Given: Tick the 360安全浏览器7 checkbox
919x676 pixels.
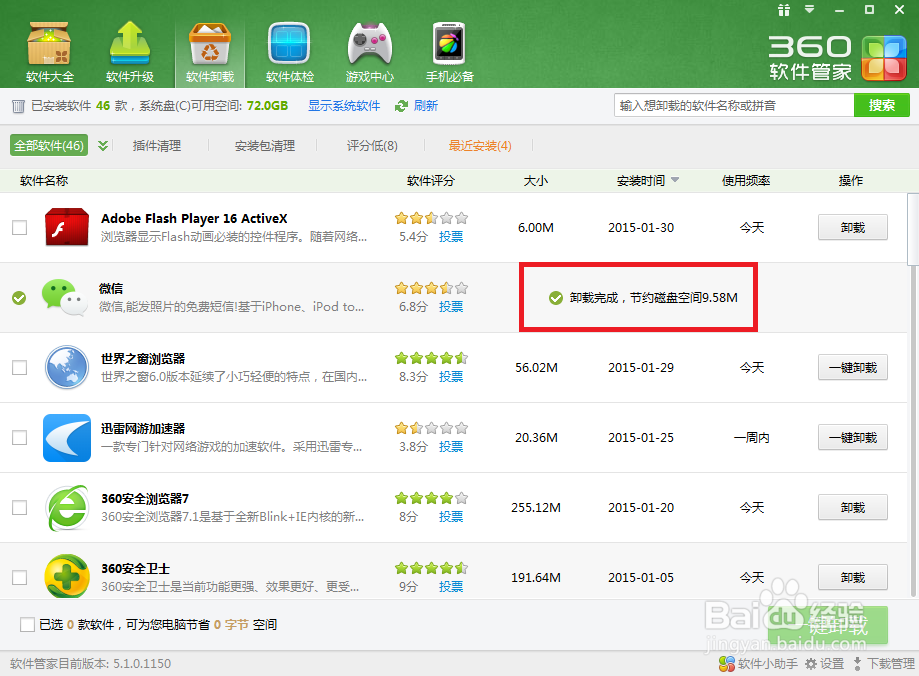Looking at the screenshot, I should coord(19,508).
